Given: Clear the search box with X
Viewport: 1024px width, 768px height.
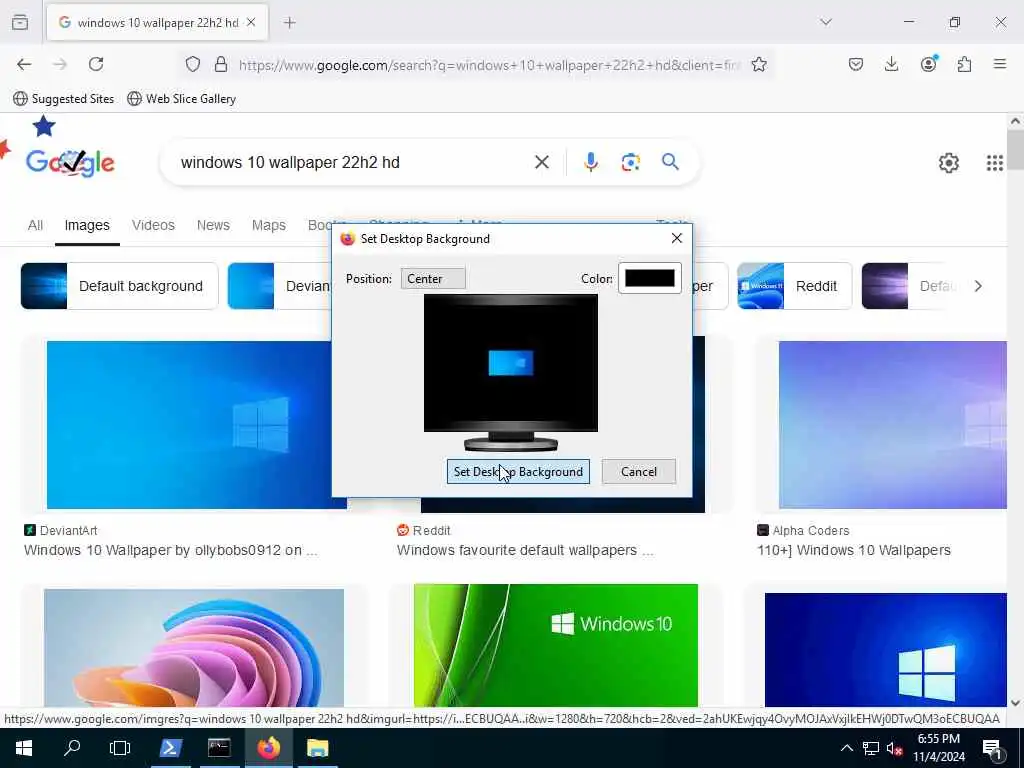Looking at the screenshot, I should point(541,162).
